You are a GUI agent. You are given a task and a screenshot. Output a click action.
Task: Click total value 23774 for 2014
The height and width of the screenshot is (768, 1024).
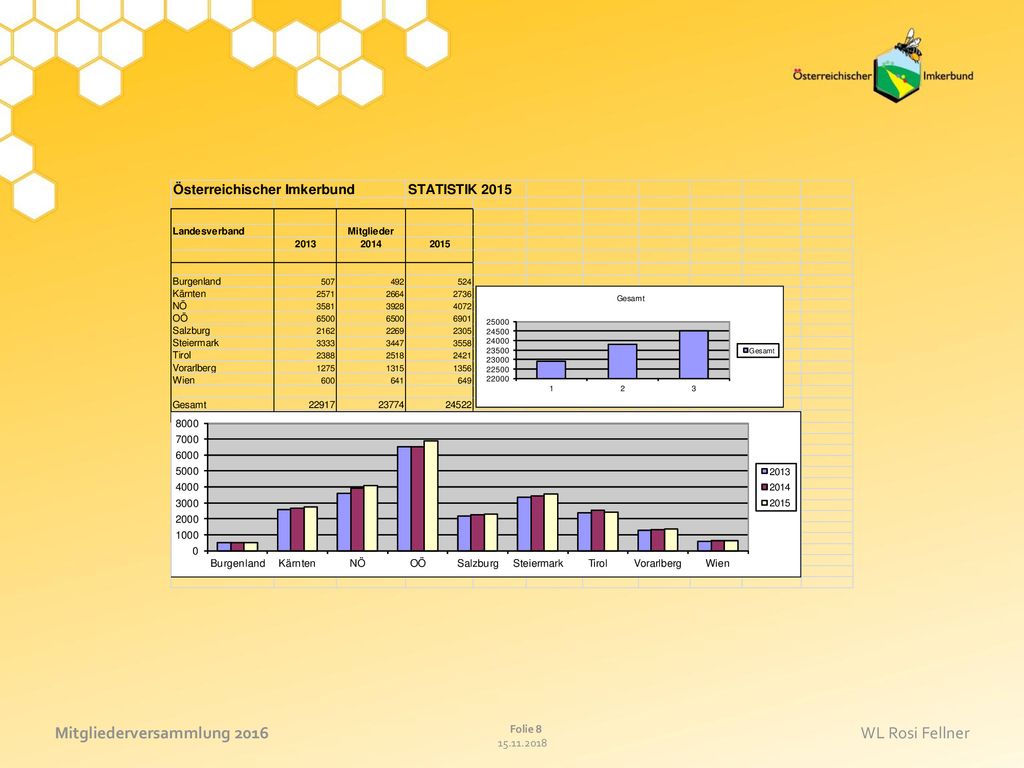click(391, 405)
